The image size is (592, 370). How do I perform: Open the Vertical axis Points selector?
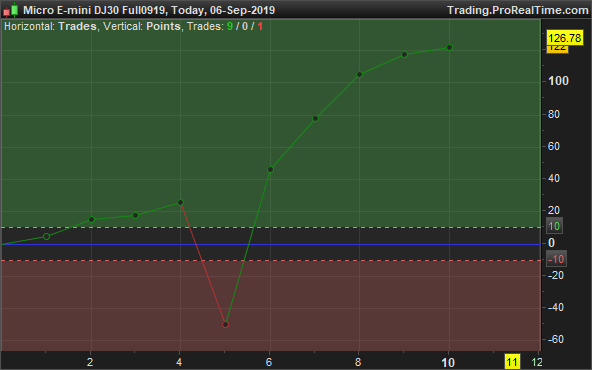pyautogui.click(x=163, y=26)
